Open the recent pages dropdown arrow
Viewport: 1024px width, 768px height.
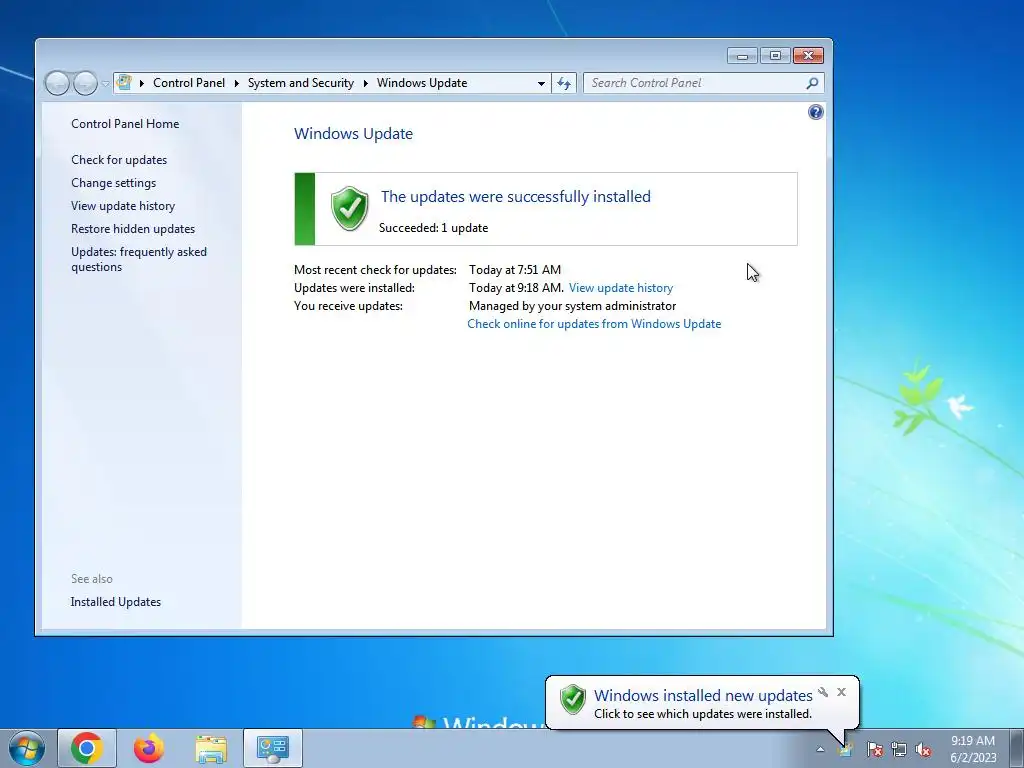105,84
